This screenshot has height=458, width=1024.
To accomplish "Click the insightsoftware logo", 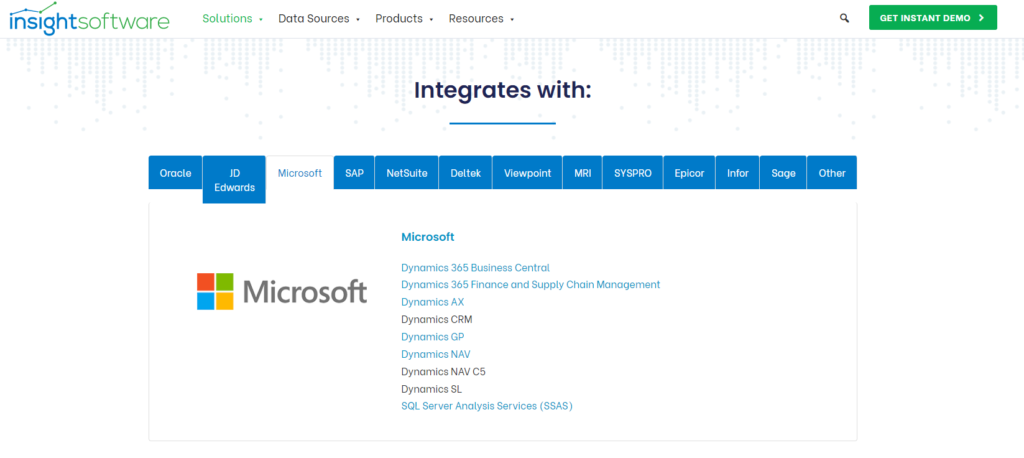I will pyautogui.click(x=89, y=18).
